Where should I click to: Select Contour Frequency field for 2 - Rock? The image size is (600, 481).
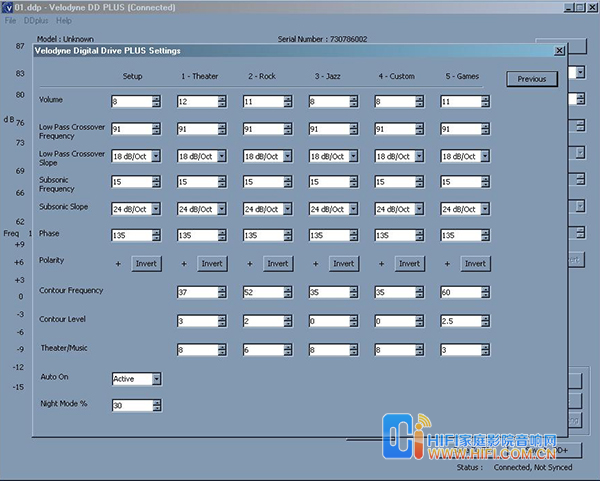pyautogui.click(x=262, y=293)
